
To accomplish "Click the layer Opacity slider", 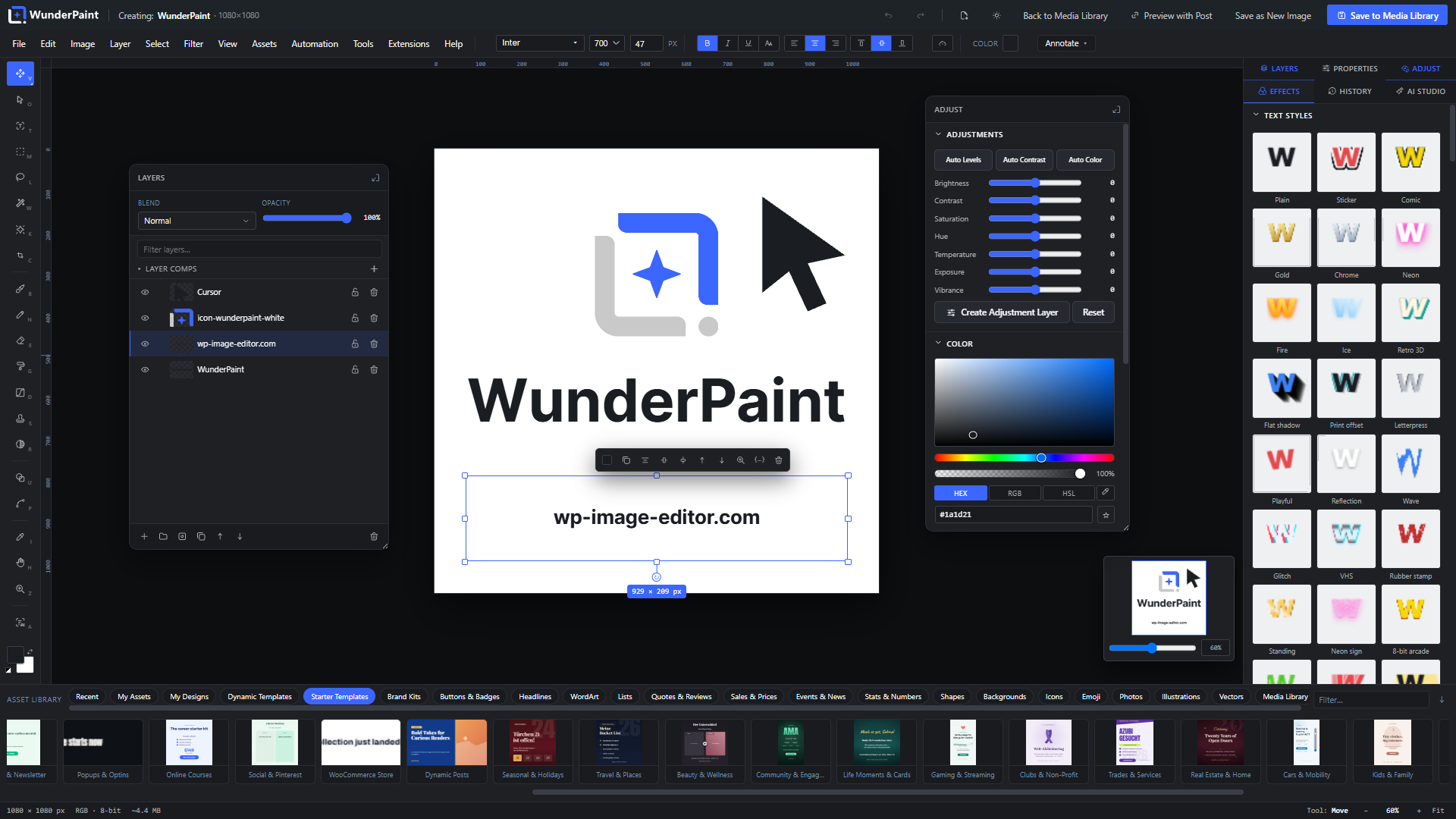I will tap(307, 218).
